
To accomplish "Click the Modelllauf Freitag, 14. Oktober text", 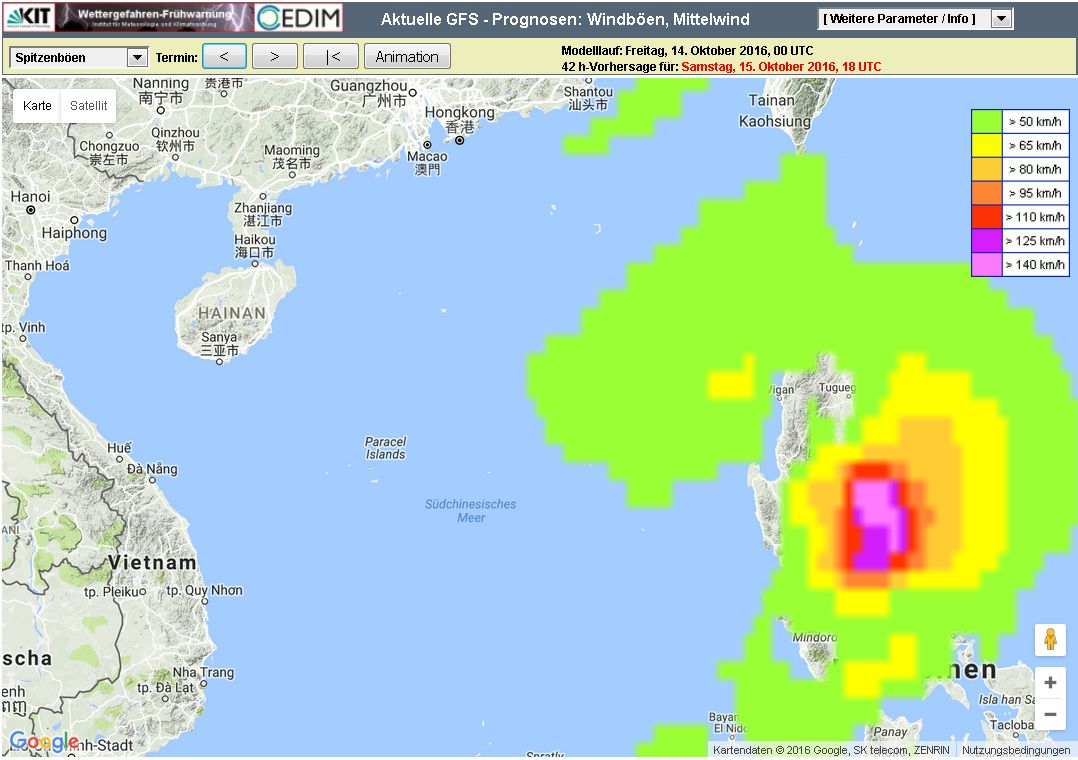I will pyautogui.click(x=687, y=51).
